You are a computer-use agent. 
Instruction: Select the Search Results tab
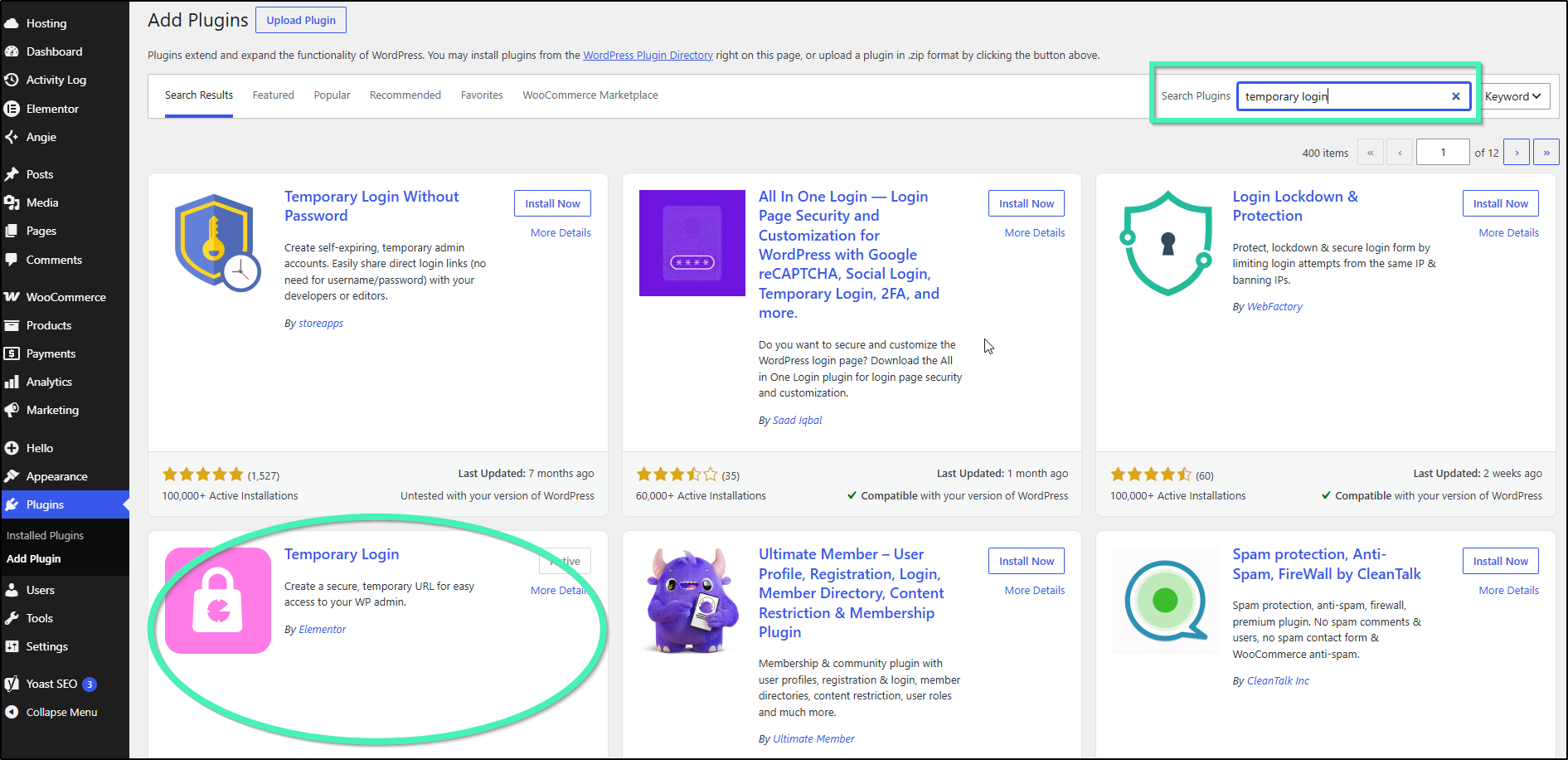[199, 95]
